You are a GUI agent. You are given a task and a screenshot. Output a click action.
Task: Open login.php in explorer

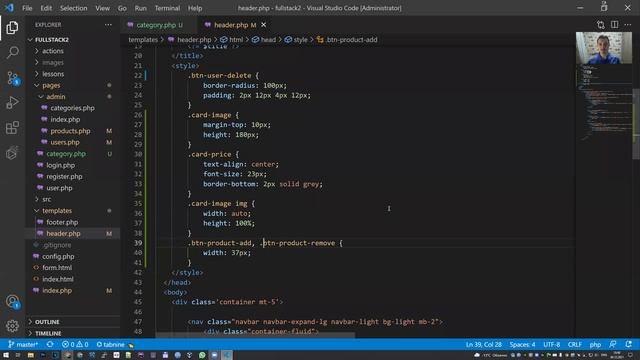(x=60, y=165)
